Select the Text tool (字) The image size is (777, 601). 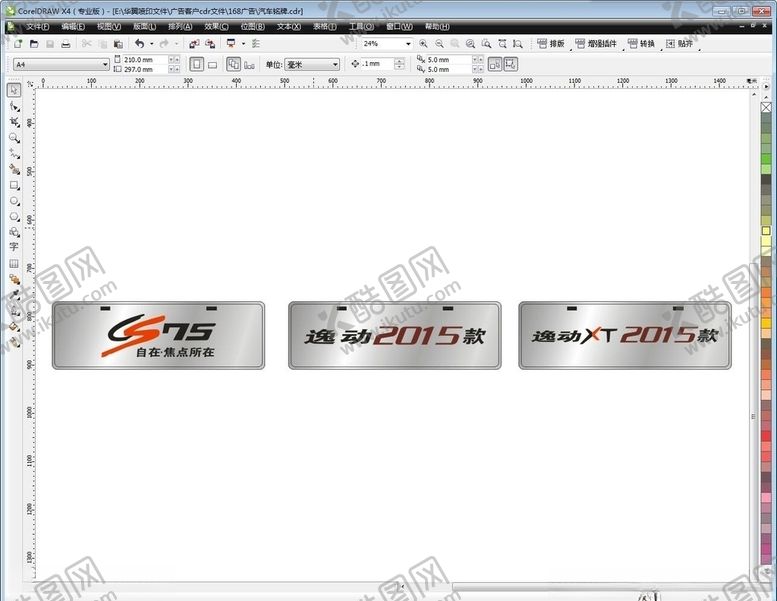click(14, 247)
